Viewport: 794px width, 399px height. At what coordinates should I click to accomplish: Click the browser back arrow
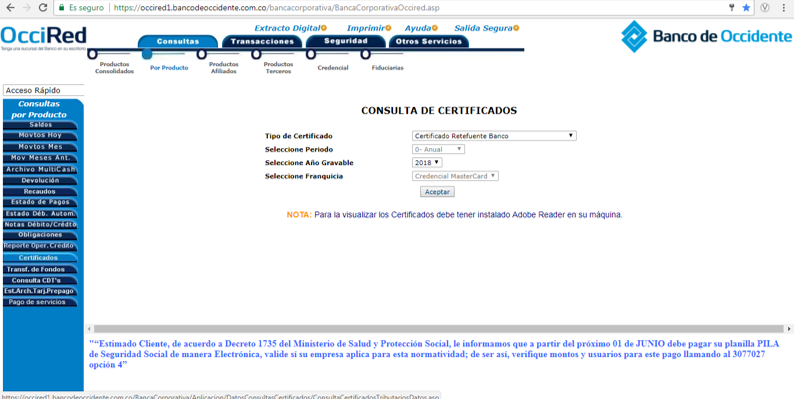(10, 8)
